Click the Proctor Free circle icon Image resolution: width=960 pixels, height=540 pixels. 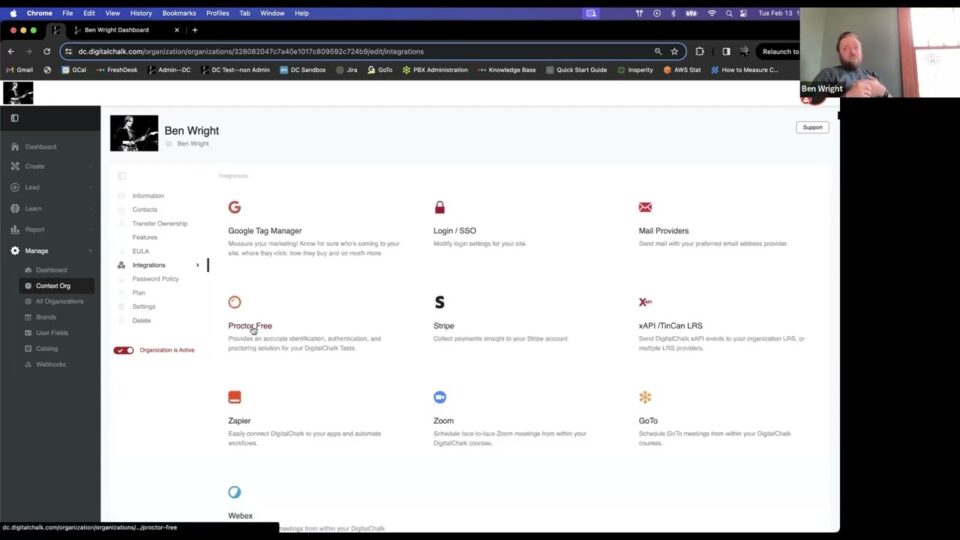[x=234, y=302]
